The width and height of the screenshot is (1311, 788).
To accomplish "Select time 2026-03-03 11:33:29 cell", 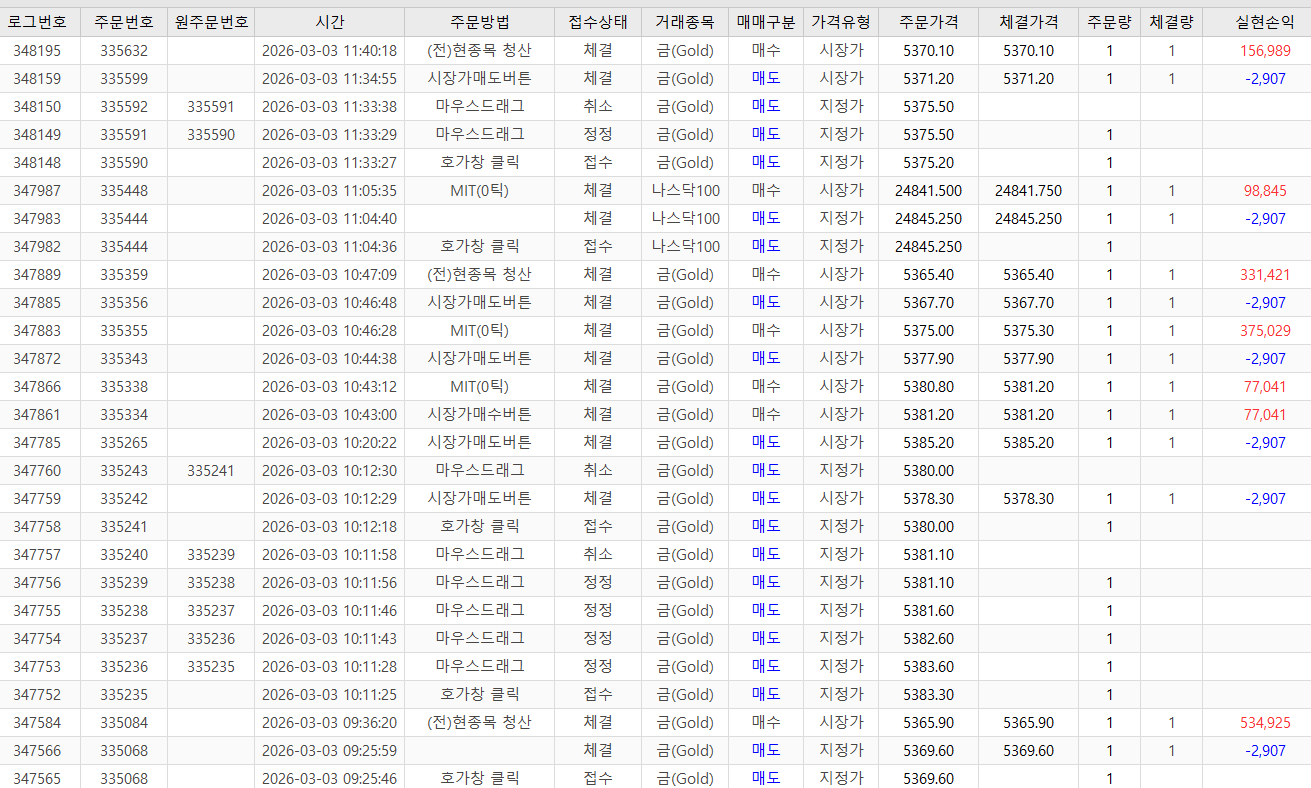I will click(x=329, y=135).
